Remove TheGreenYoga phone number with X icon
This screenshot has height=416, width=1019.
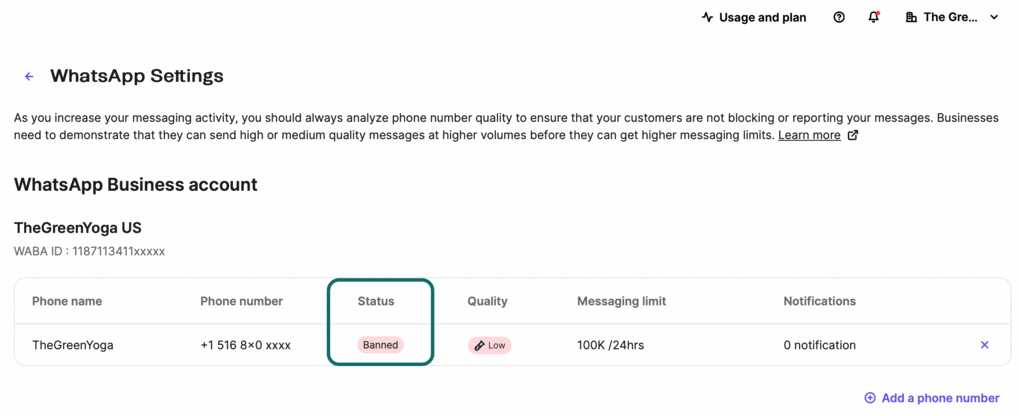click(x=985, y=345)
